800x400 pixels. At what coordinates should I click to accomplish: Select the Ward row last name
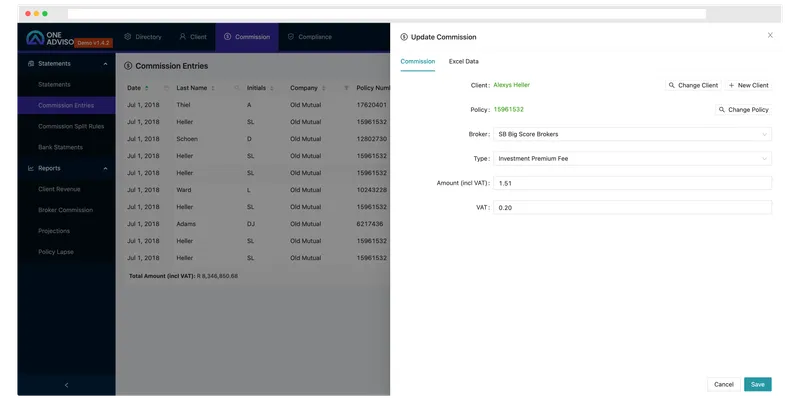[184, 190]
